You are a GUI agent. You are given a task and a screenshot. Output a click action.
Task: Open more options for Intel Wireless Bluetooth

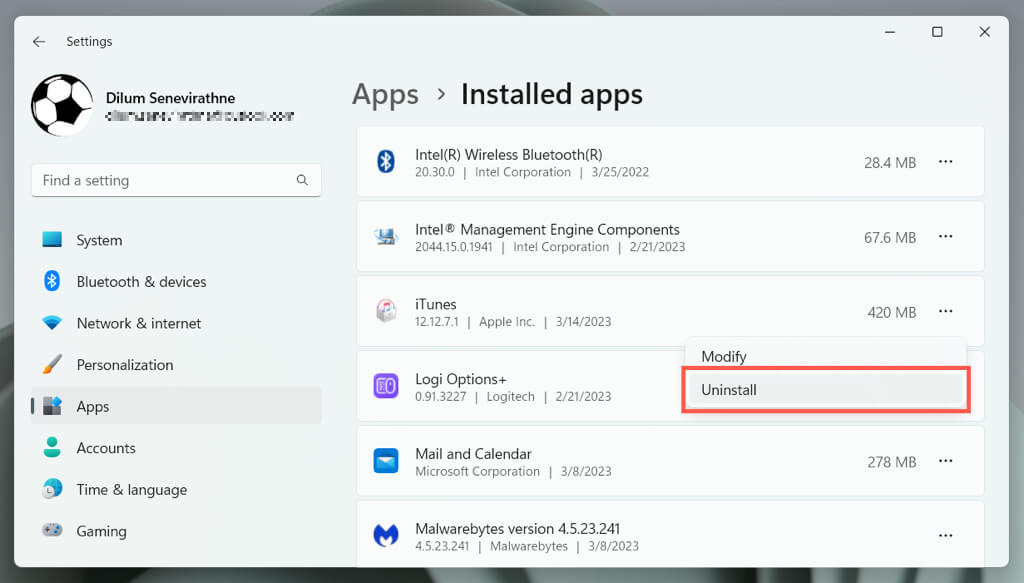pos(945,162)
